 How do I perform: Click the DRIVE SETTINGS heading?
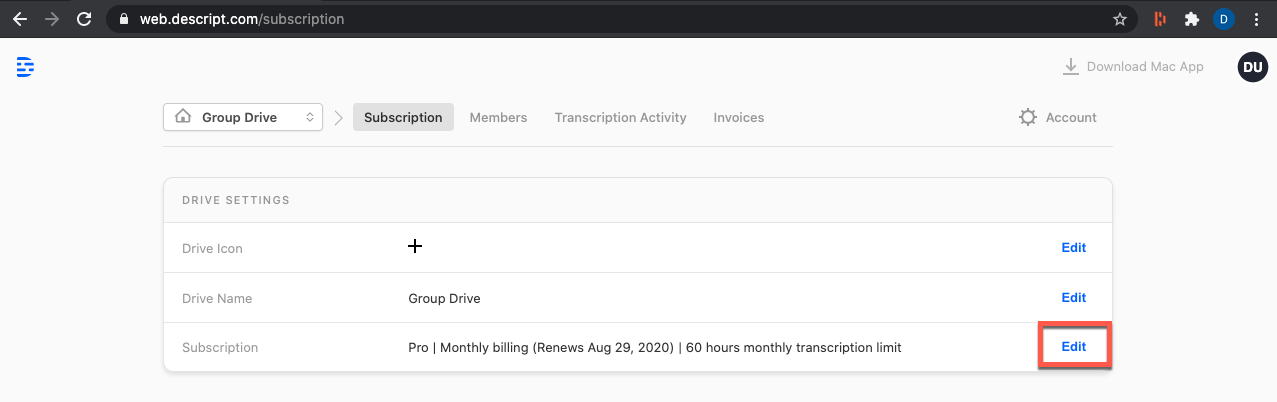236,200
